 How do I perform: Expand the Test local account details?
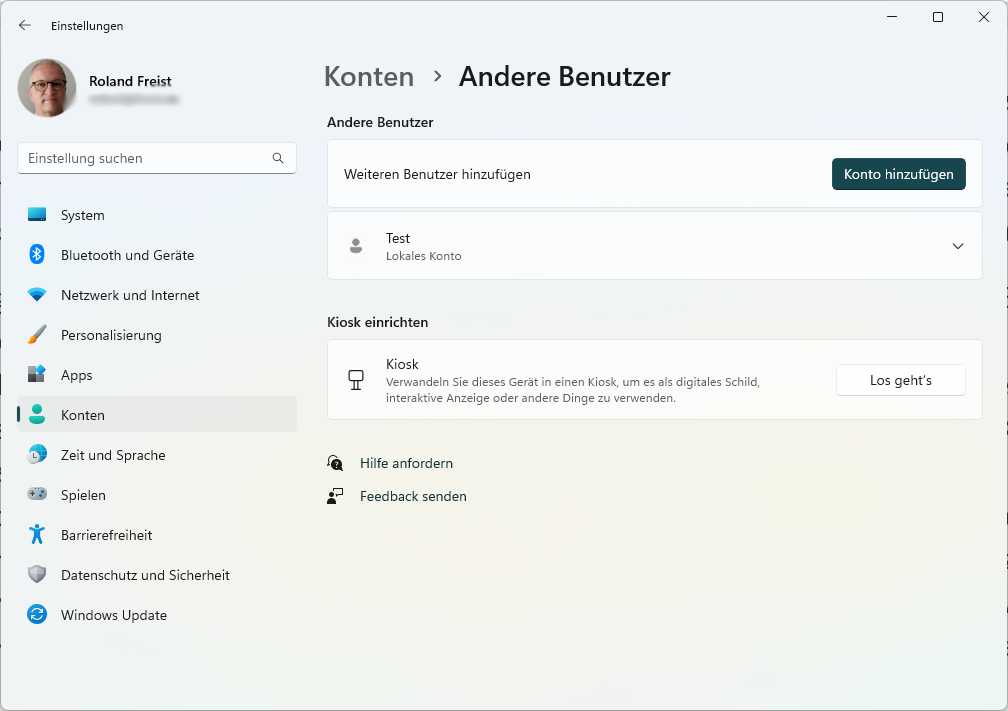[x=957, y=245]
